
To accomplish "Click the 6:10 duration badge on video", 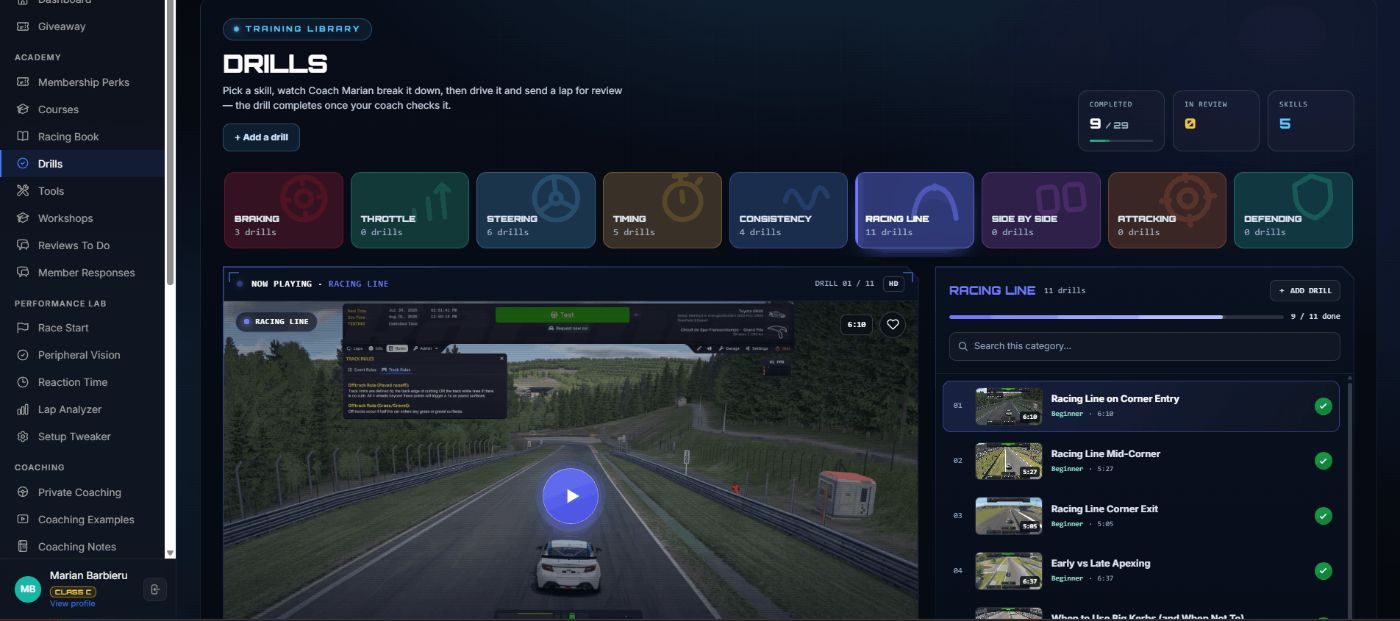I will click(x=856, y=324).
